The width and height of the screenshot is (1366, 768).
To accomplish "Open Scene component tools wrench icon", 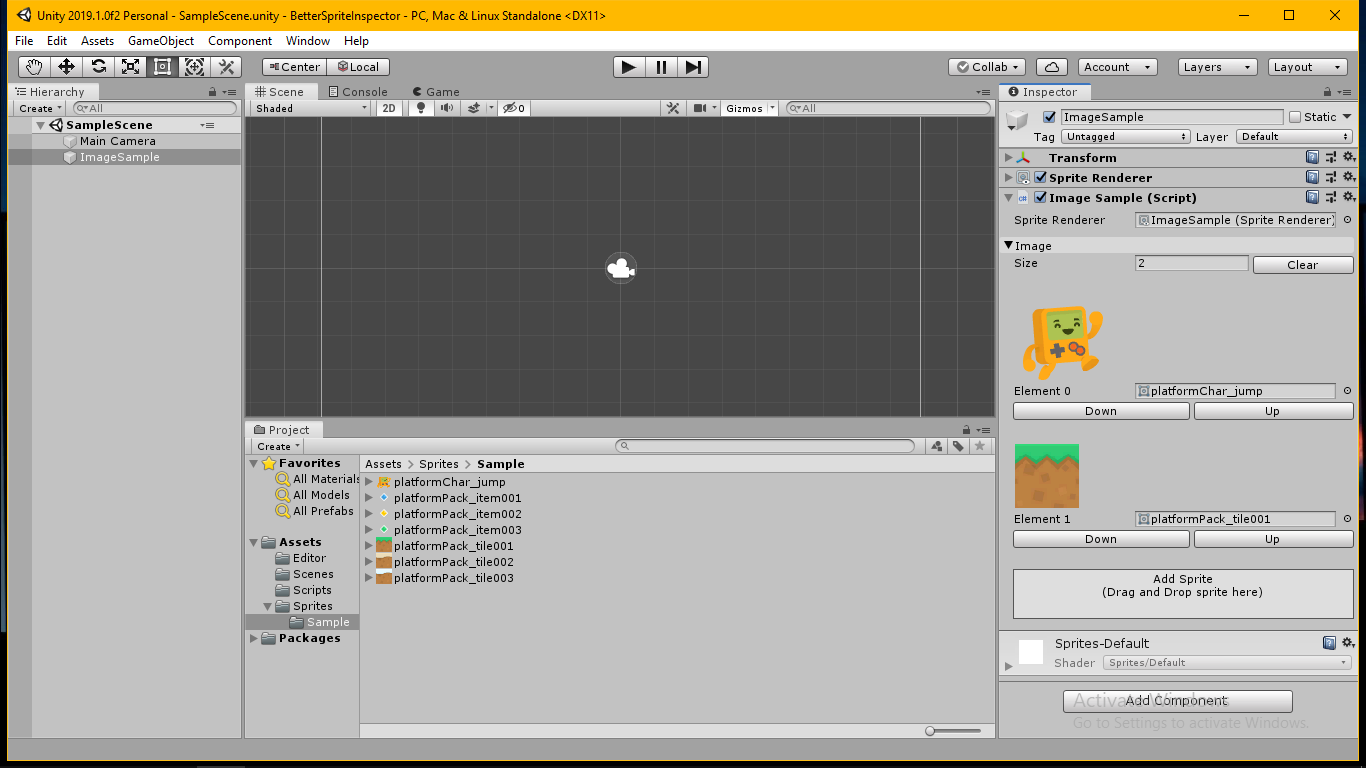I will tap(673, 108).
